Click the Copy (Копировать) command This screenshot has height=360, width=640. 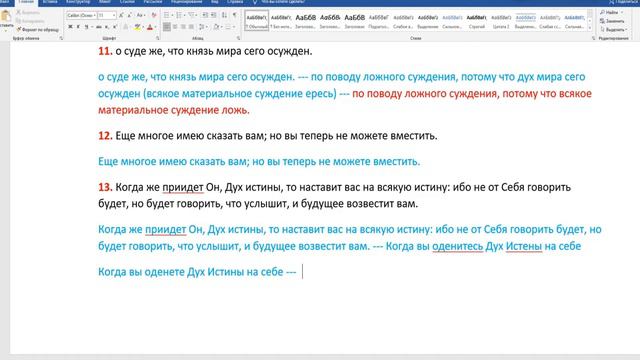pos(30,21)
